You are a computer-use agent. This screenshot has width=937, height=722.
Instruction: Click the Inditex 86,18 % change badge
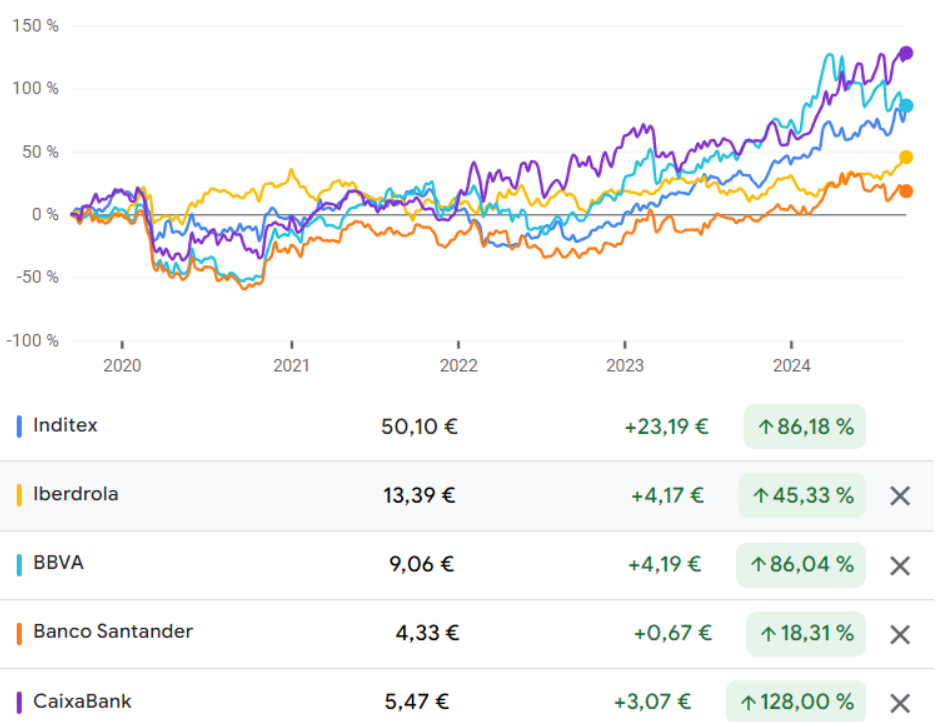pos(804,427)
